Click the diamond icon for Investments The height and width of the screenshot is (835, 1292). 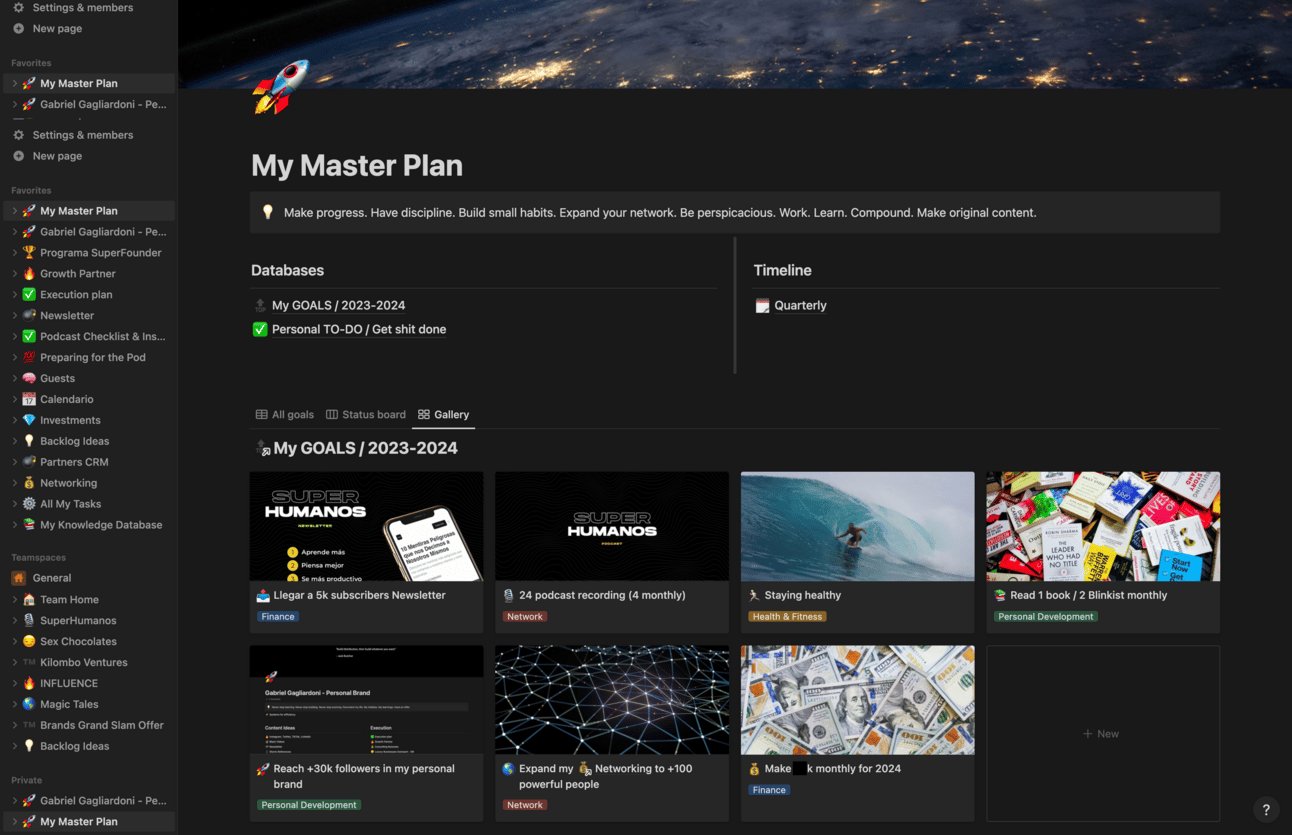[x=29, y=421]
